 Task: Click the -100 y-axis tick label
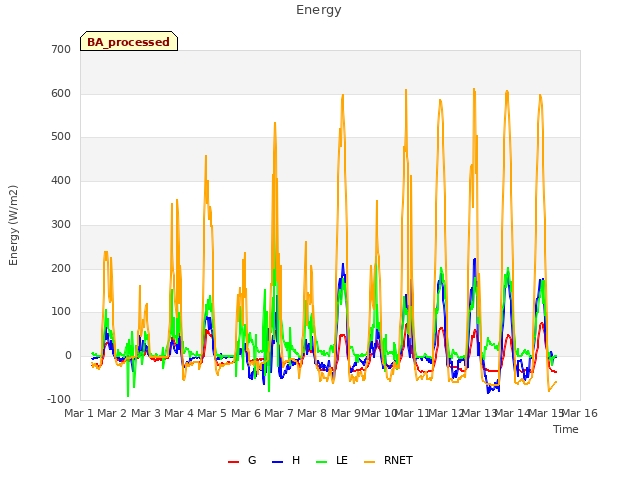point(59,399)
